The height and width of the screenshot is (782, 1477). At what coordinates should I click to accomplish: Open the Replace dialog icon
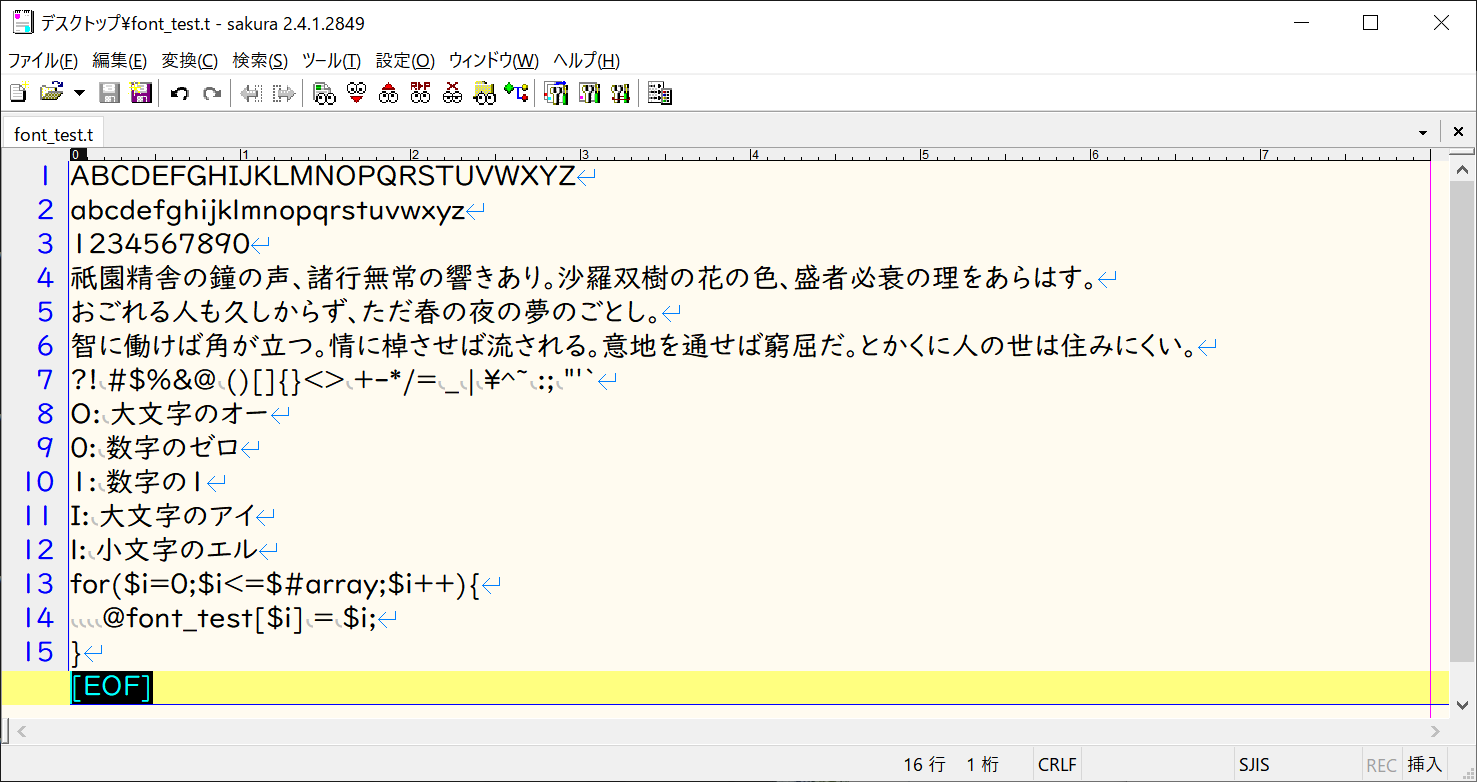pyautogui.click(x=420, y=94)
